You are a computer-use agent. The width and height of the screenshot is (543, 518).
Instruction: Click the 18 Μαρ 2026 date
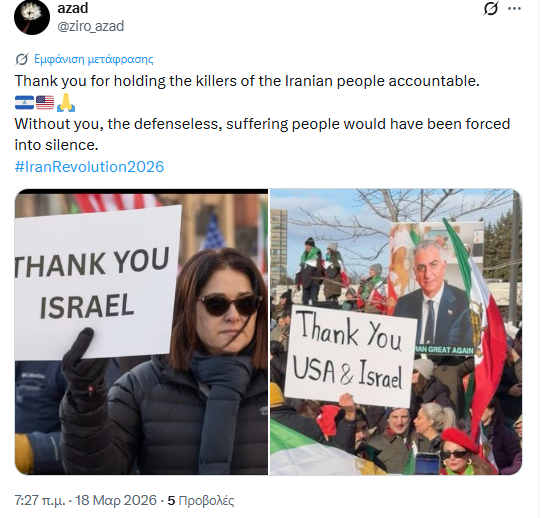point(116,500)
